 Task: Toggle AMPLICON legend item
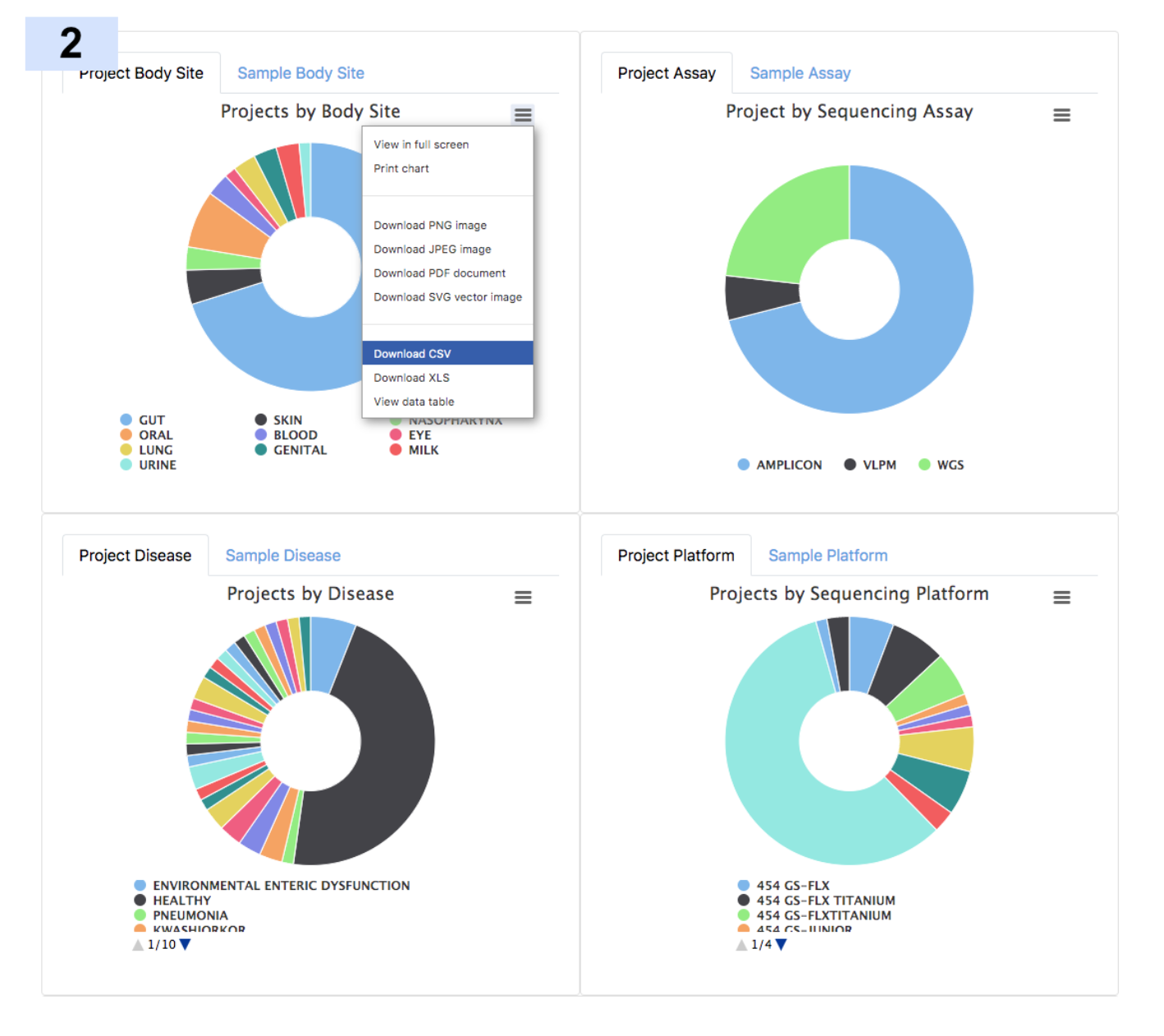click(780, 465)
